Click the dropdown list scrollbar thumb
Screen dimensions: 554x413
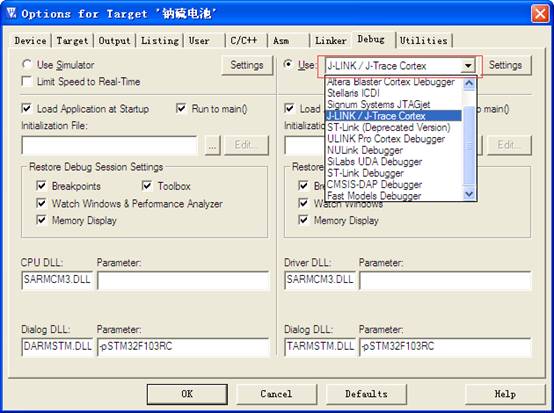pos(469,146)
